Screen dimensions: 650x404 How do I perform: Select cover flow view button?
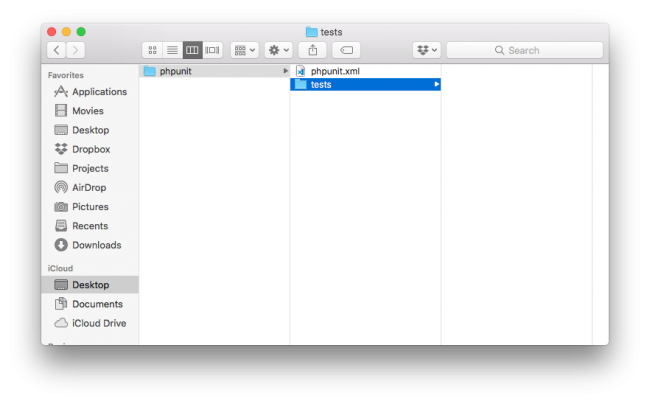pos(212,50)
